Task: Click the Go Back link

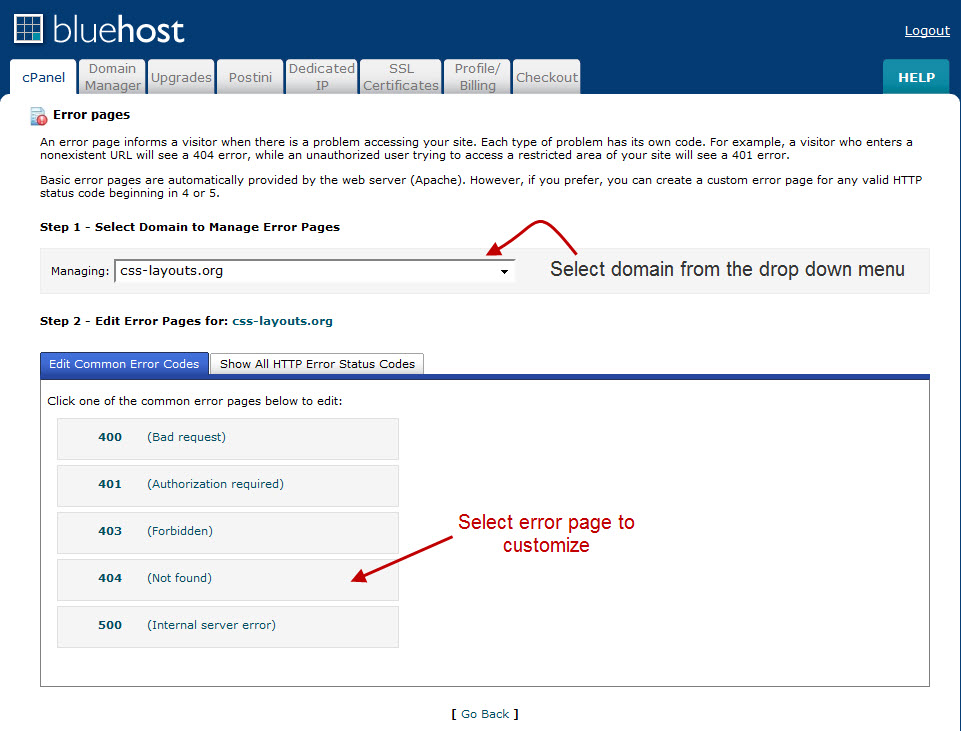Action: point(485,714)
